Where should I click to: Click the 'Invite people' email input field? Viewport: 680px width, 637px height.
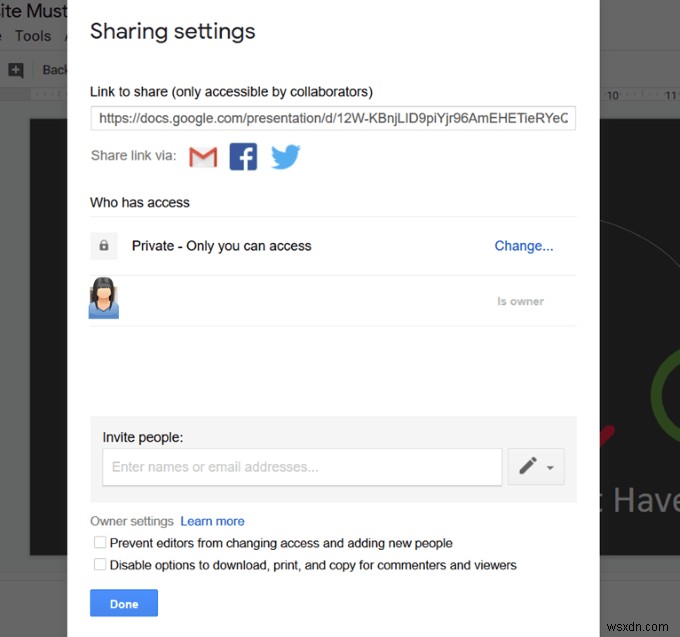pyautogui.click(x=302, y=466)
